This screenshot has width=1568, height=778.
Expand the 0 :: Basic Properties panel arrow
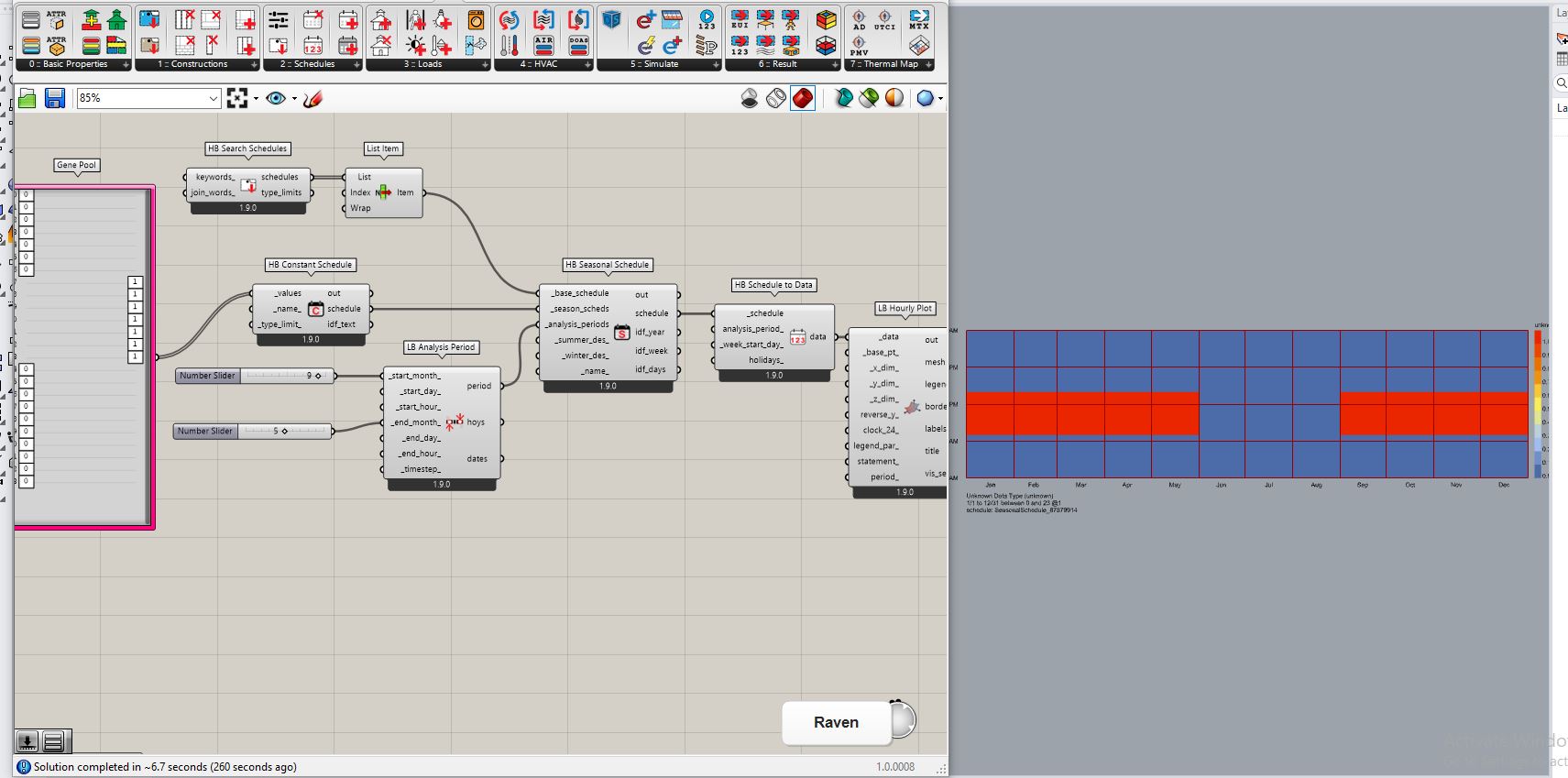[x=126, y=64]
